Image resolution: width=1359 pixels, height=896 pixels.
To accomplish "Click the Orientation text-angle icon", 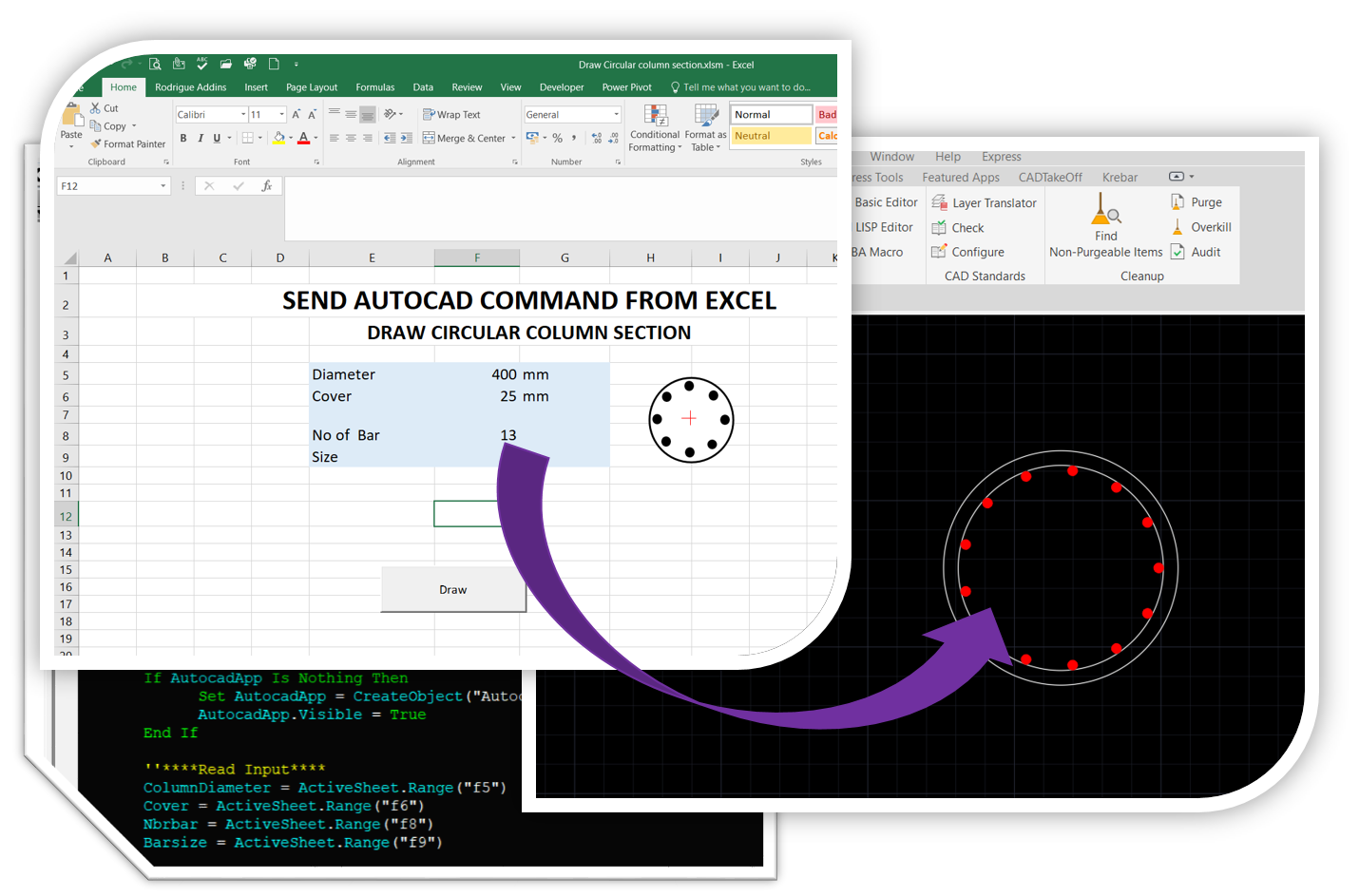I will pos(390,114).
